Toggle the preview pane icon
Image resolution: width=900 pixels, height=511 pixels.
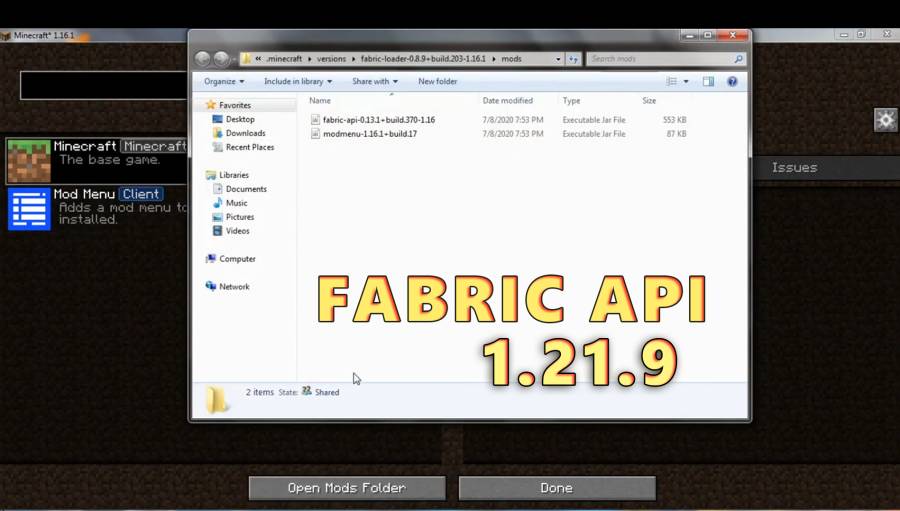pos(708,82)
